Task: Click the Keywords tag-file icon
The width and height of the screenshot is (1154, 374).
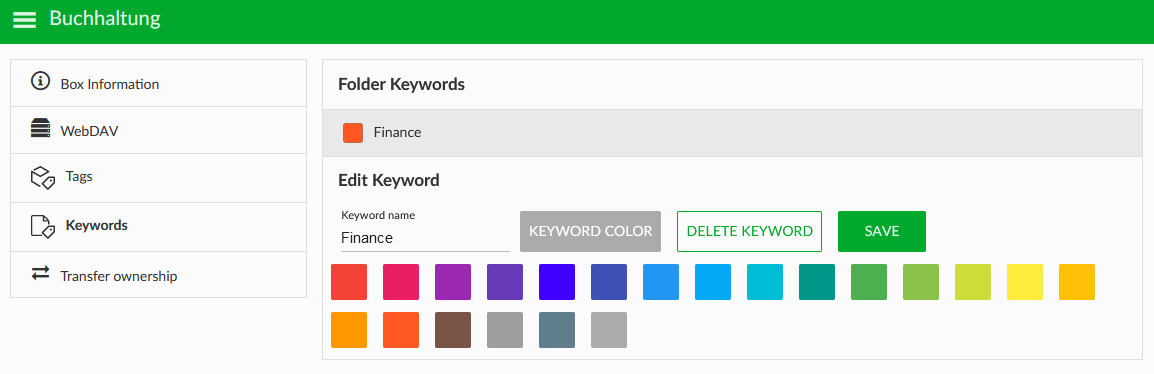Action: [x=43, y=226]
